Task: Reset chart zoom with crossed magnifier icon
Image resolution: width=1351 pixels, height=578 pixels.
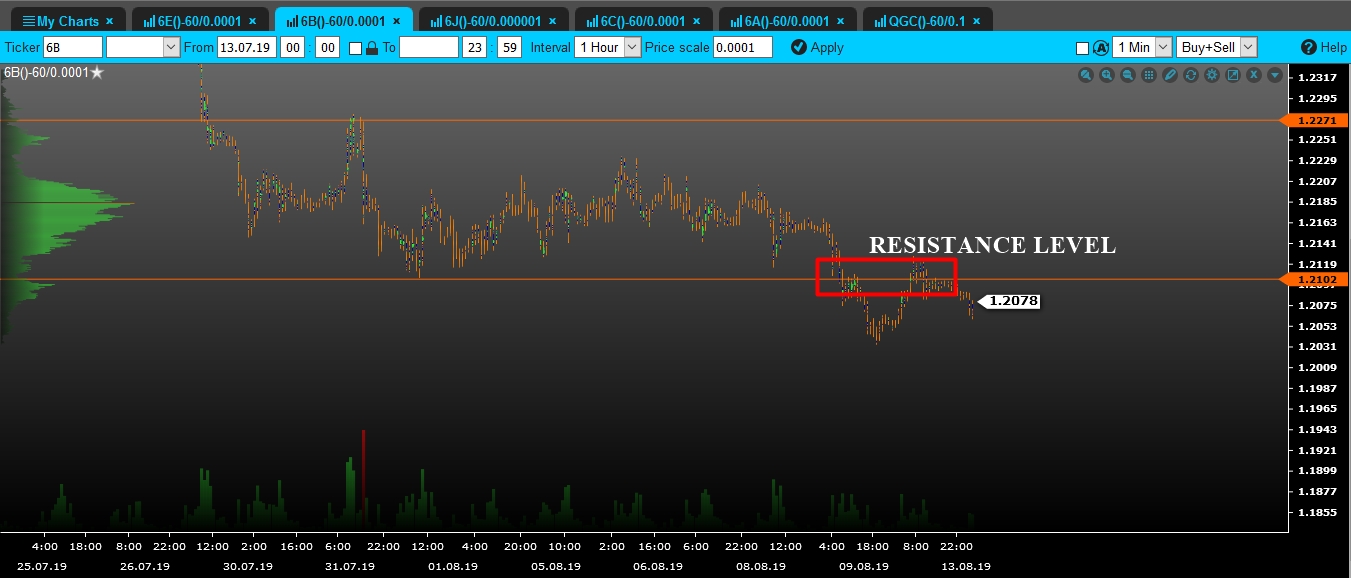Action: [x=1086, y=75]
